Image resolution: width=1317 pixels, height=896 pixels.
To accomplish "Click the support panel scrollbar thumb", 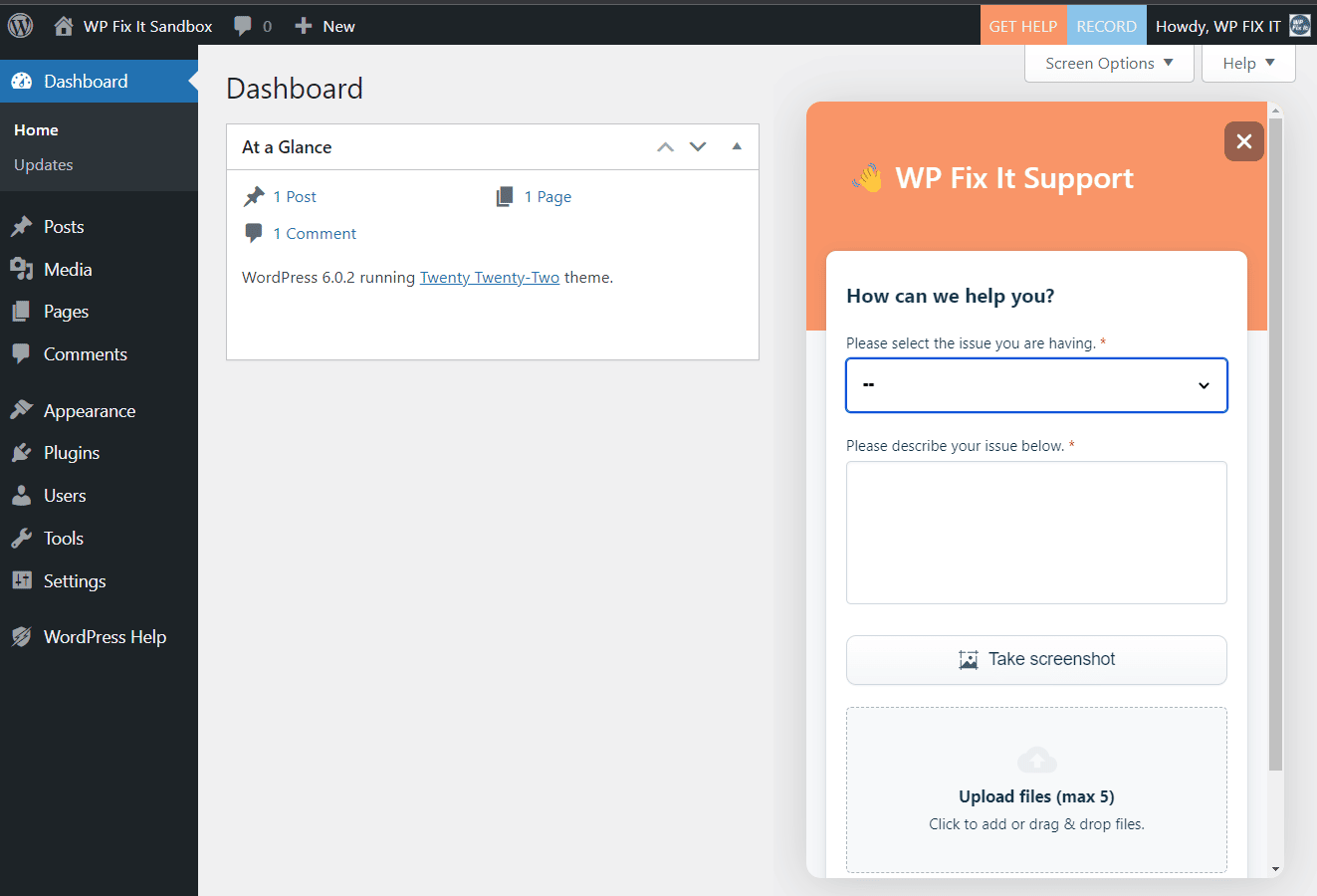I will coord(1276,444).
